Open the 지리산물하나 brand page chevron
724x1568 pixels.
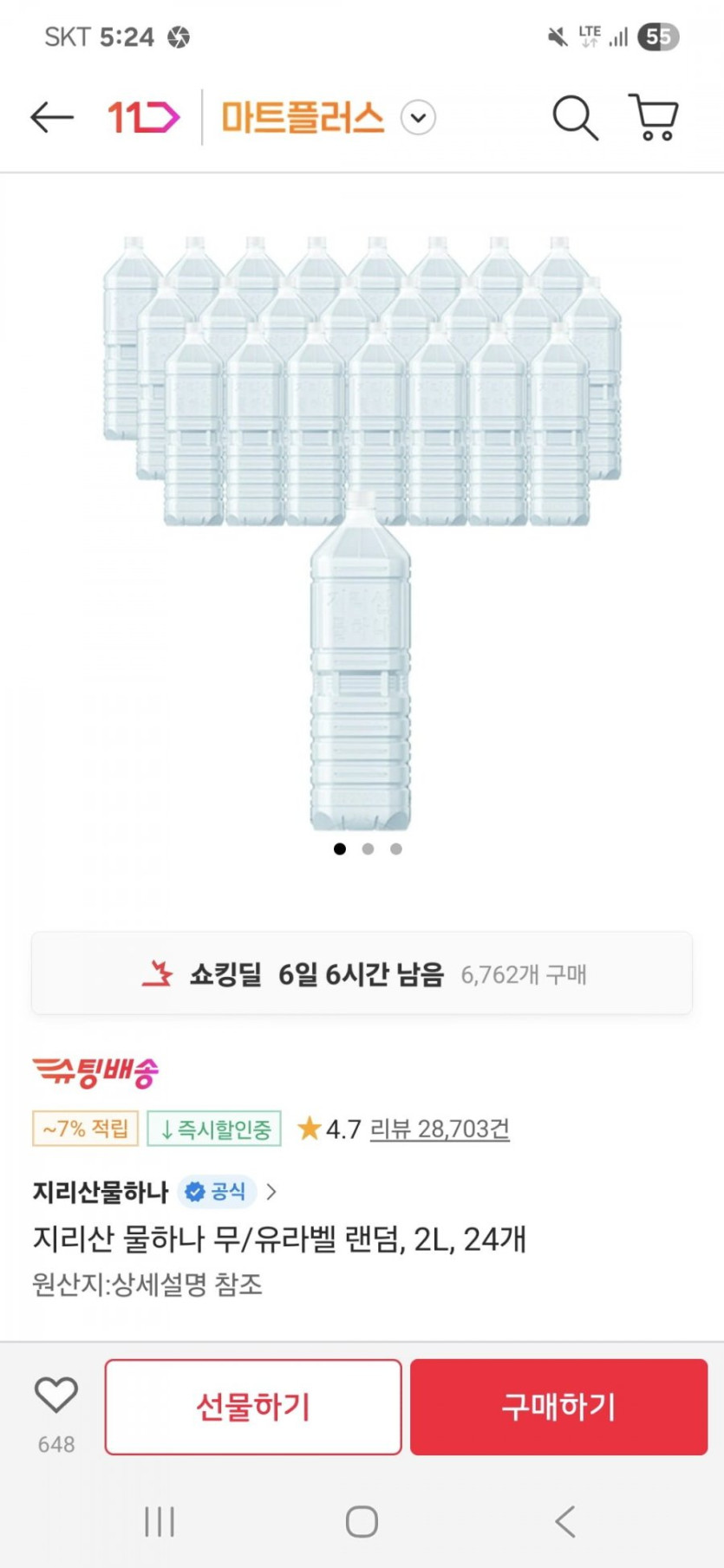coord(271,1192)
